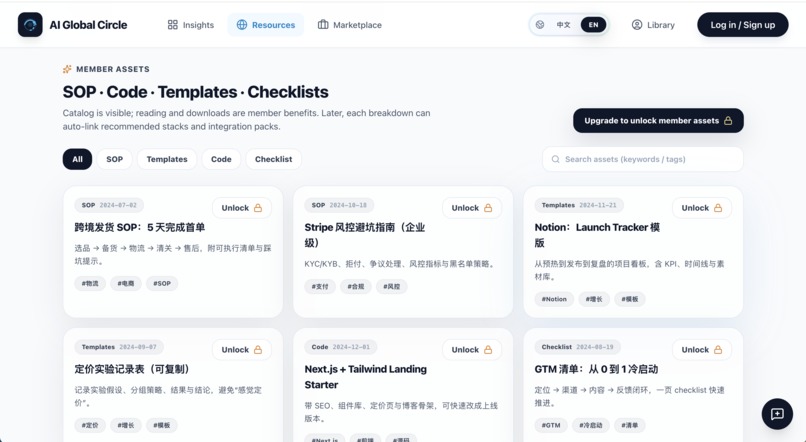
Task: Open title Next.js + Tailwind Landing Starter
Action: pyautogui.click(x=365, y=377)
